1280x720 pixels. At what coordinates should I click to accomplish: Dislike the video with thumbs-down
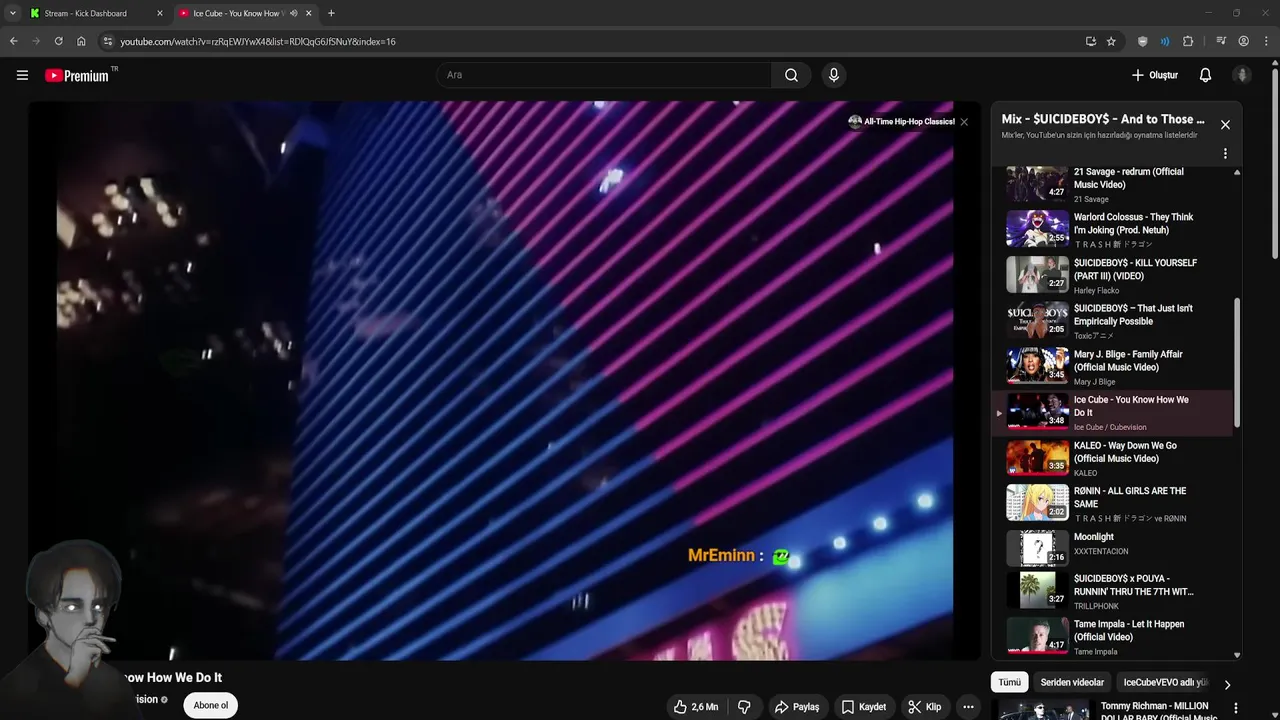pyautogui.click(x=744, y=707)
